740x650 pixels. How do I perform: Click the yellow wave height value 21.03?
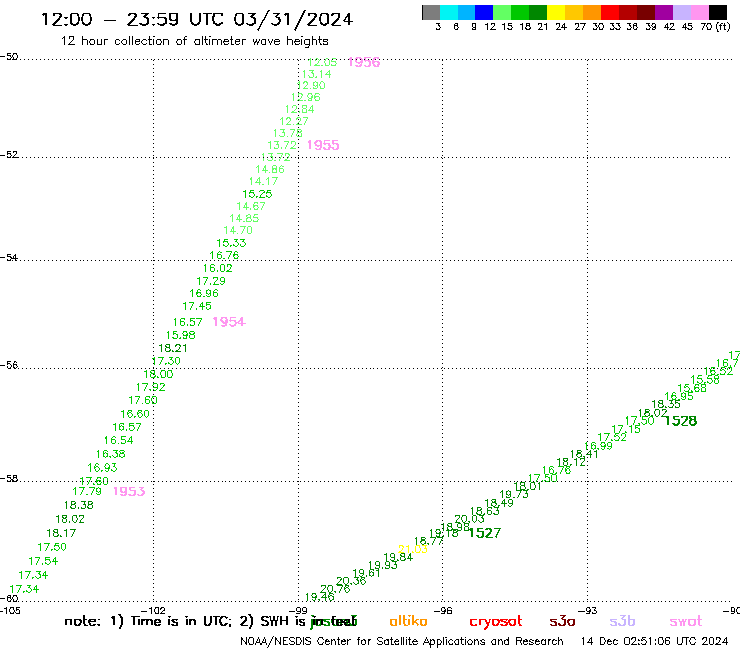(x=413, y=549)
